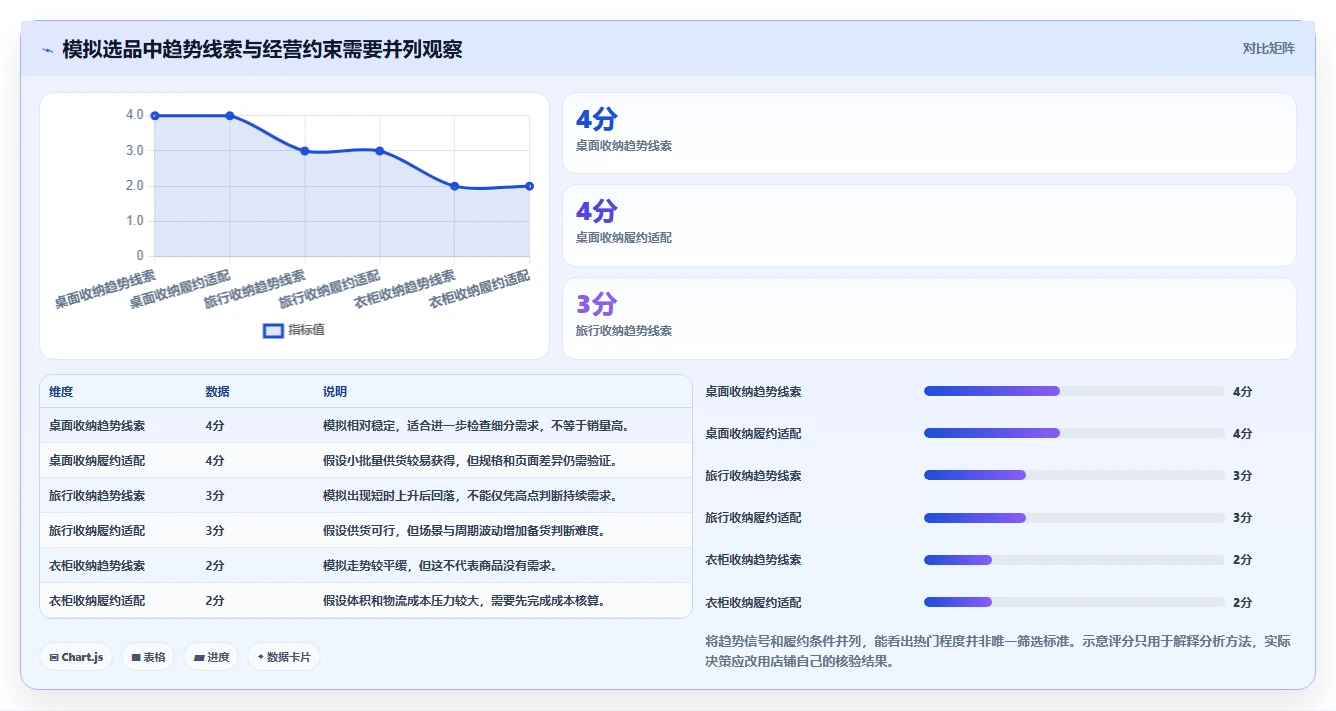The height and width of the screenshot is (711, 1336).
Task: Click the lightning icon beside the page title
Action: [x=47, y=49]
